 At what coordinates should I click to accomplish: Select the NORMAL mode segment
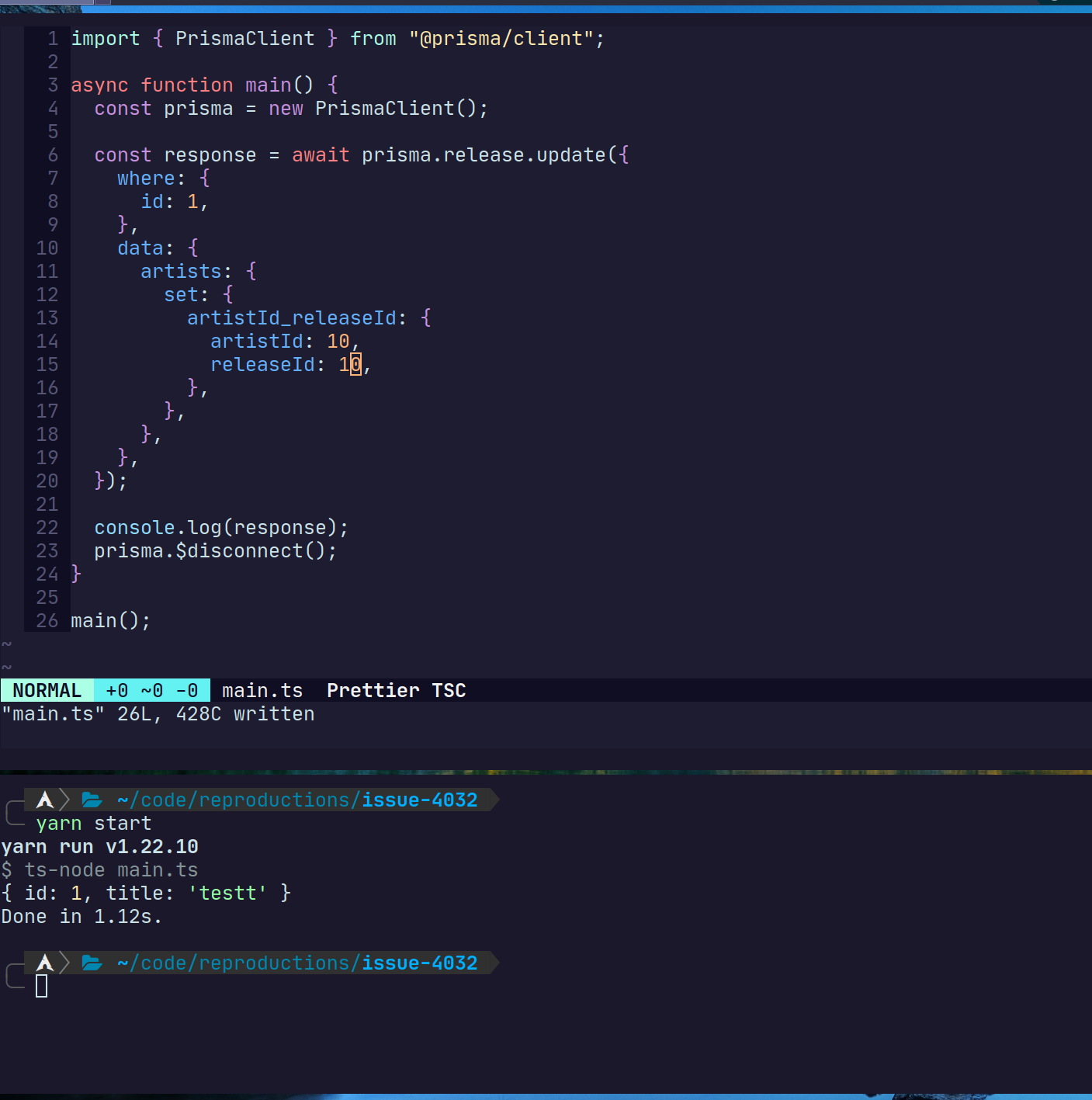click(47, 690)
